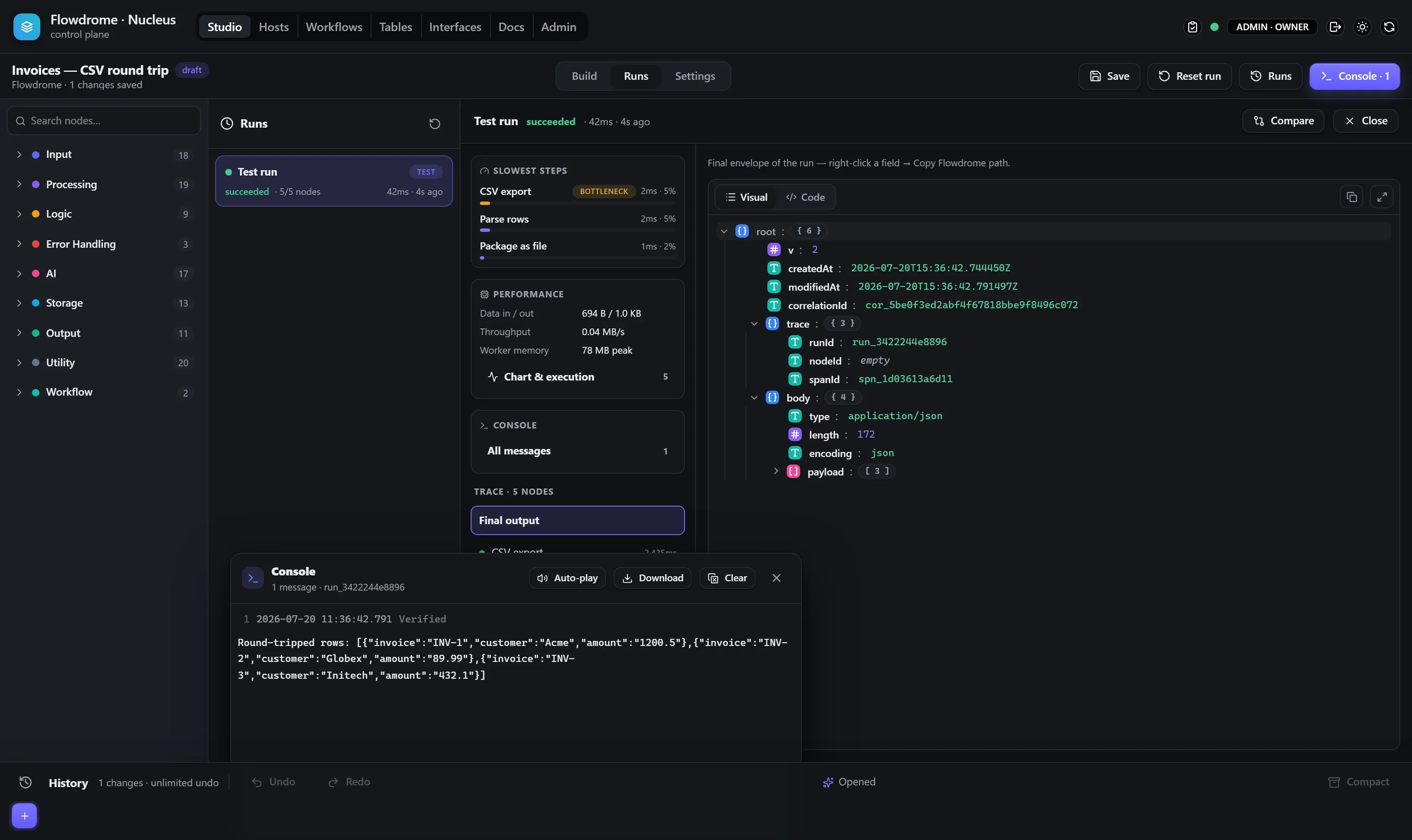Click the purple plus button at bottom left
Image resolution: width=1412 pixels, height=840 pixels.
coord(24,815)
